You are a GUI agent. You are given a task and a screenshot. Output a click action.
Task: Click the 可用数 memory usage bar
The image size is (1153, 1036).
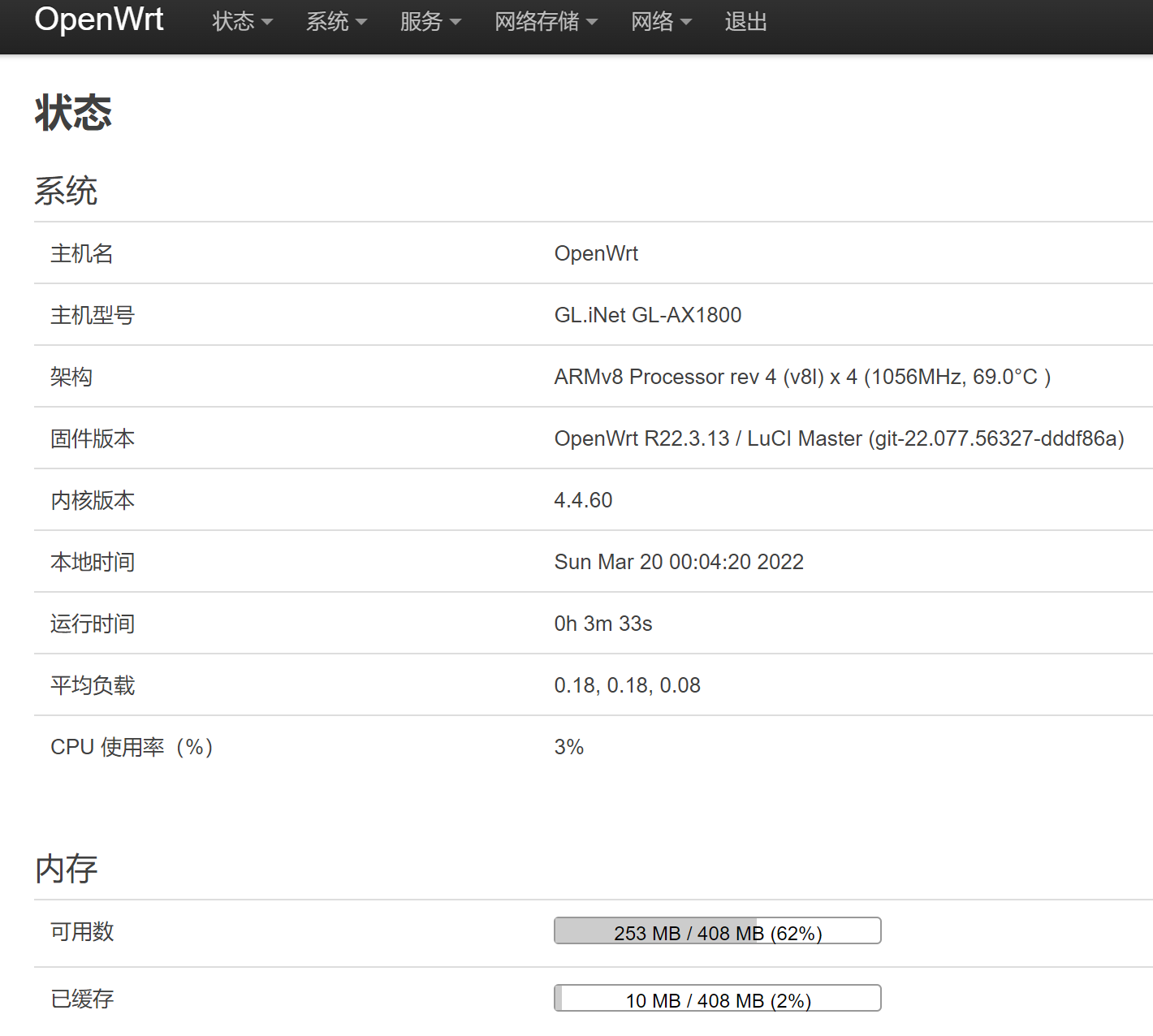(717, 930)
